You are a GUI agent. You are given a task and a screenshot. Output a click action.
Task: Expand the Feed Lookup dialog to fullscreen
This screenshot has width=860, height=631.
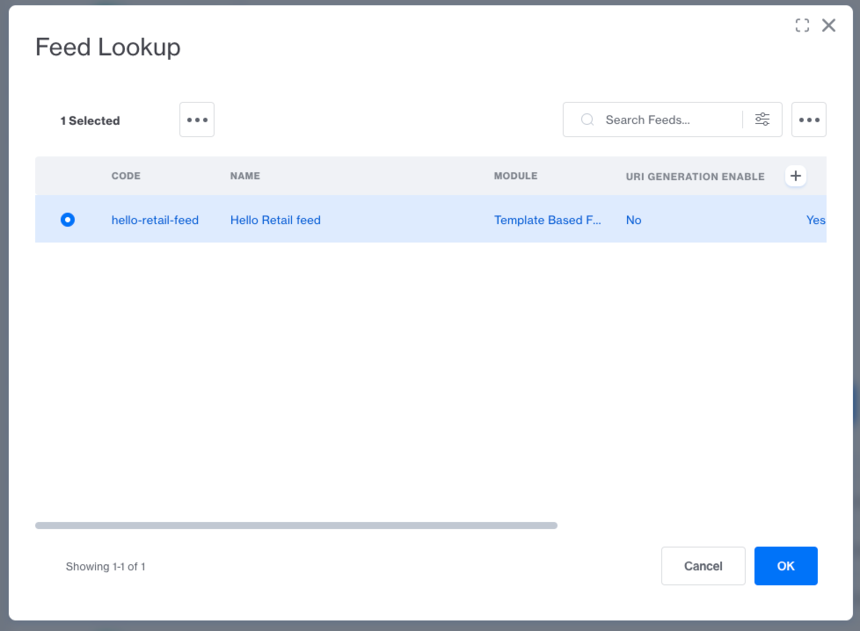[x=802, y=26]
